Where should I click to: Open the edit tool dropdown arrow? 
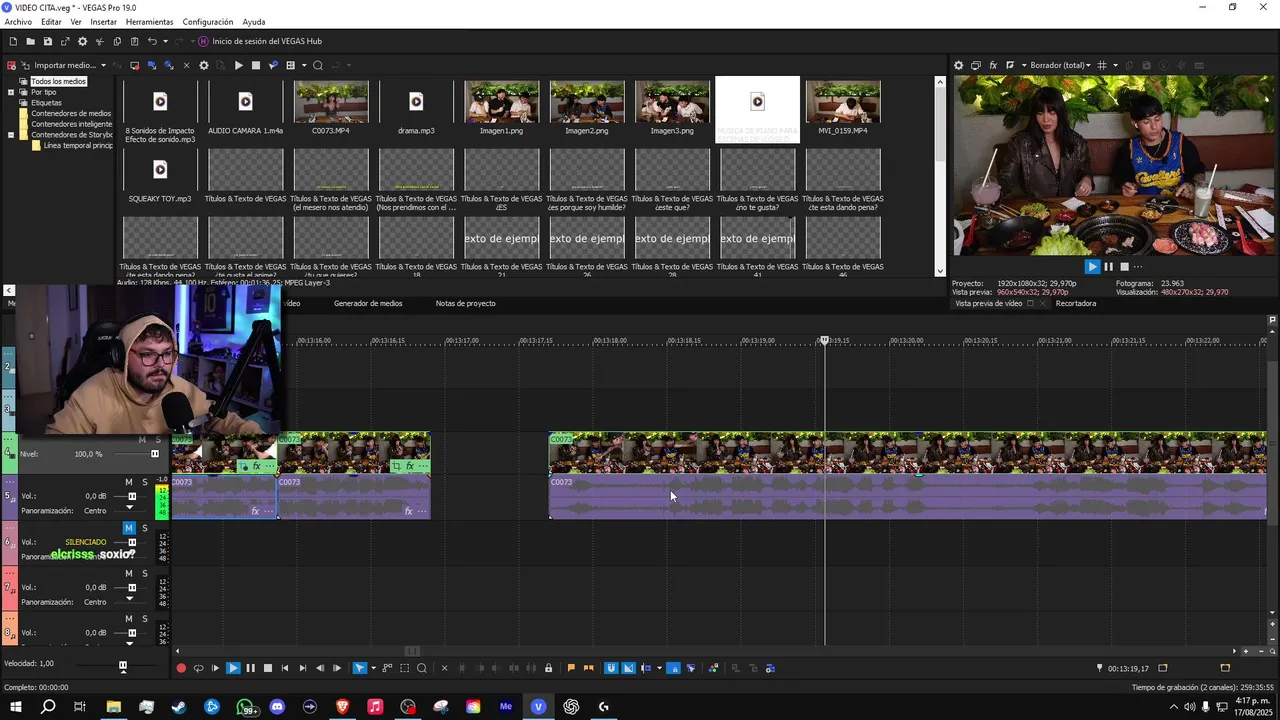(x=372, y=668)
